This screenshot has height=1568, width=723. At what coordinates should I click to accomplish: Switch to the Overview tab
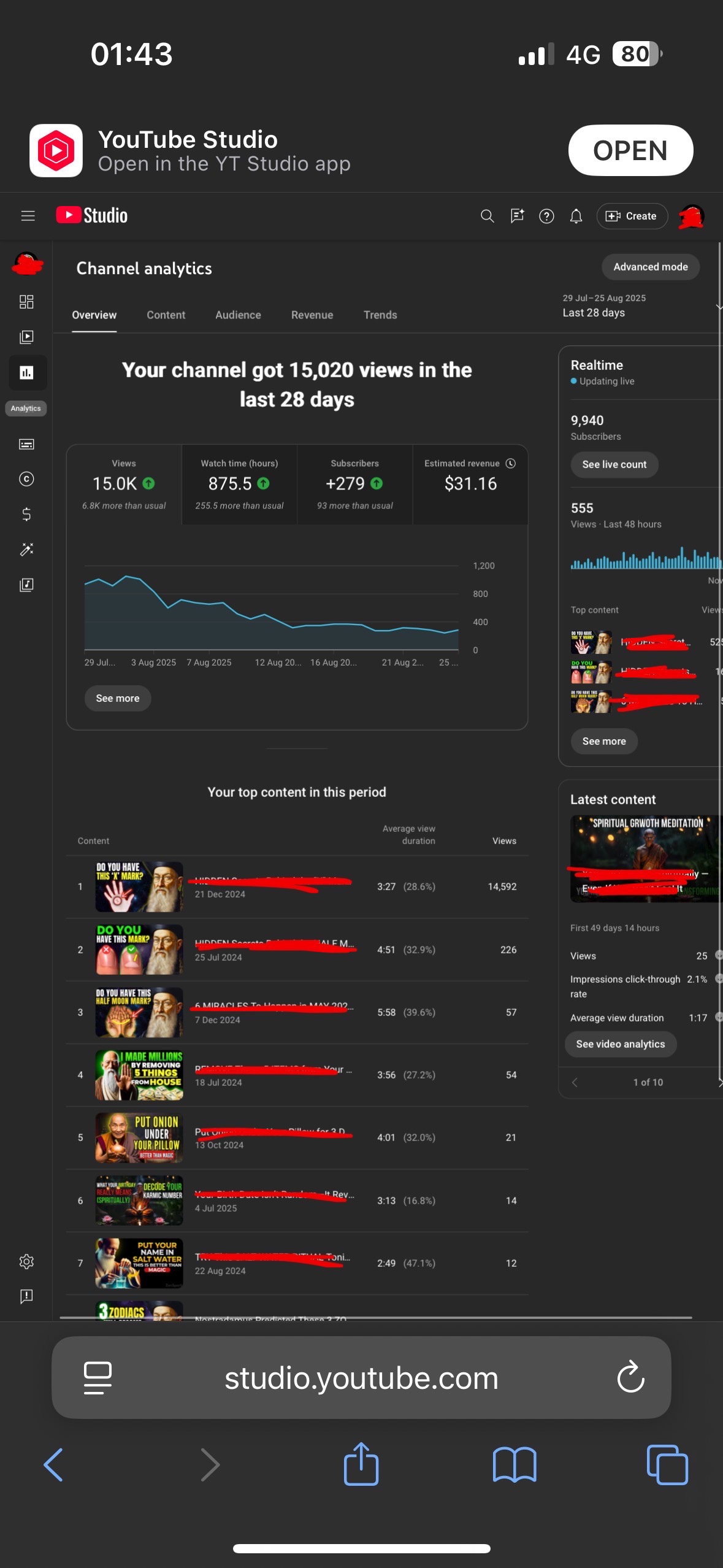tap(94, 315)
